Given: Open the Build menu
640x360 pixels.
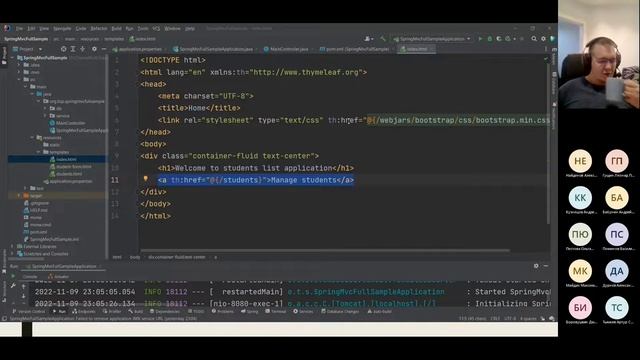Looking at the screenshot, I should [x=116, y=29].
